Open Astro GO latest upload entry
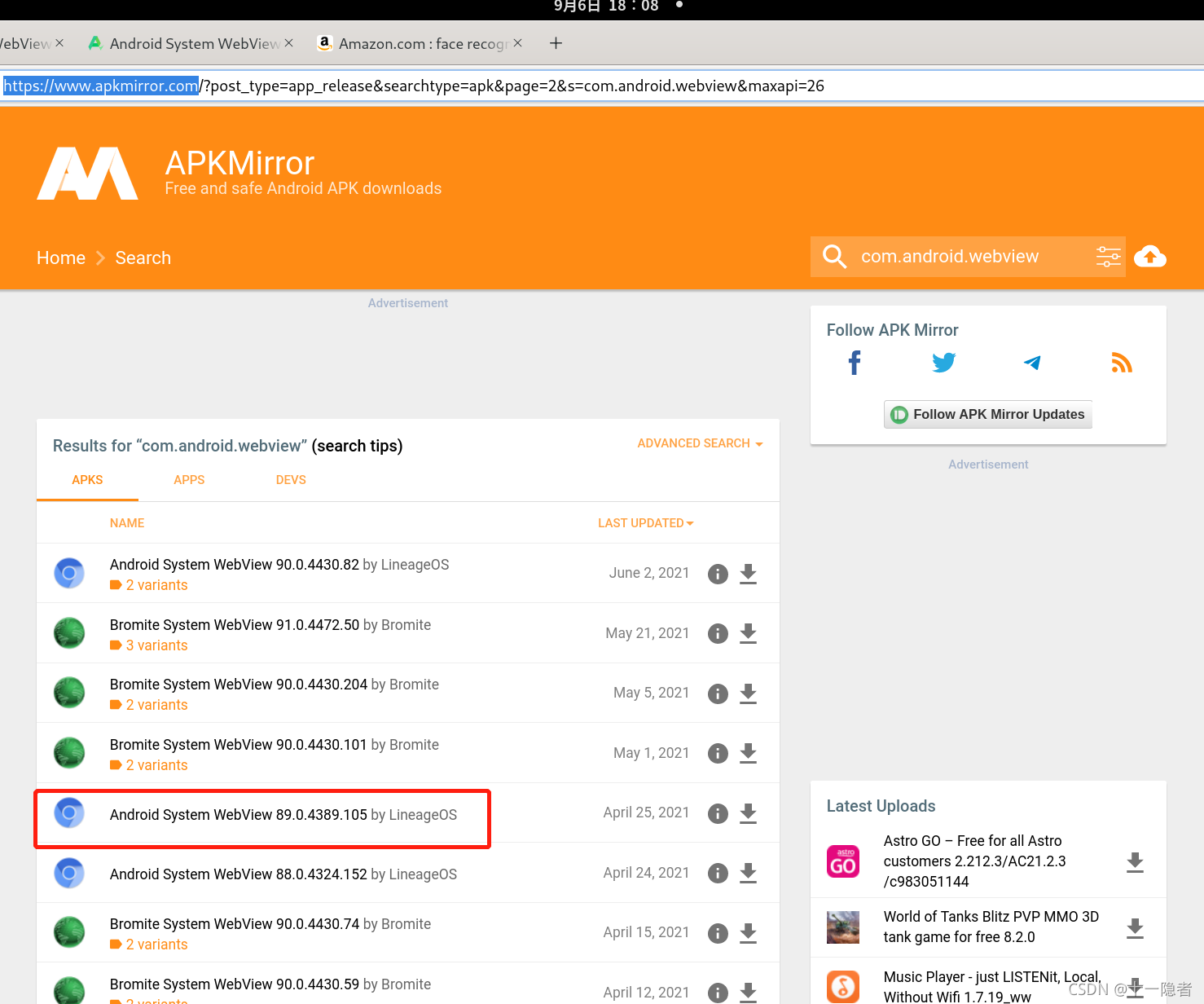The height and width of the screenshot is (1004, 1204). (x=974, y=861)
